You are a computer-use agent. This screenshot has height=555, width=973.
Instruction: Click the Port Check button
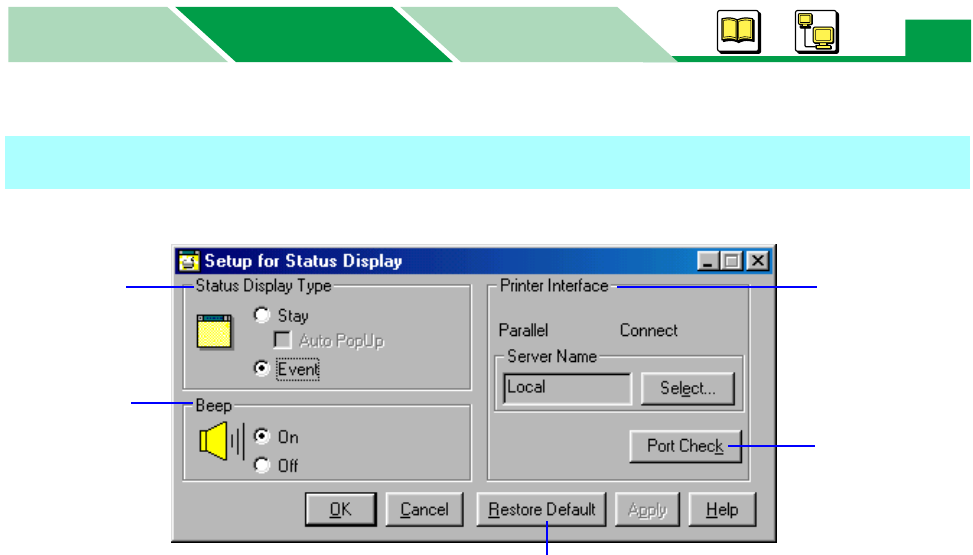tap(685, 446)
